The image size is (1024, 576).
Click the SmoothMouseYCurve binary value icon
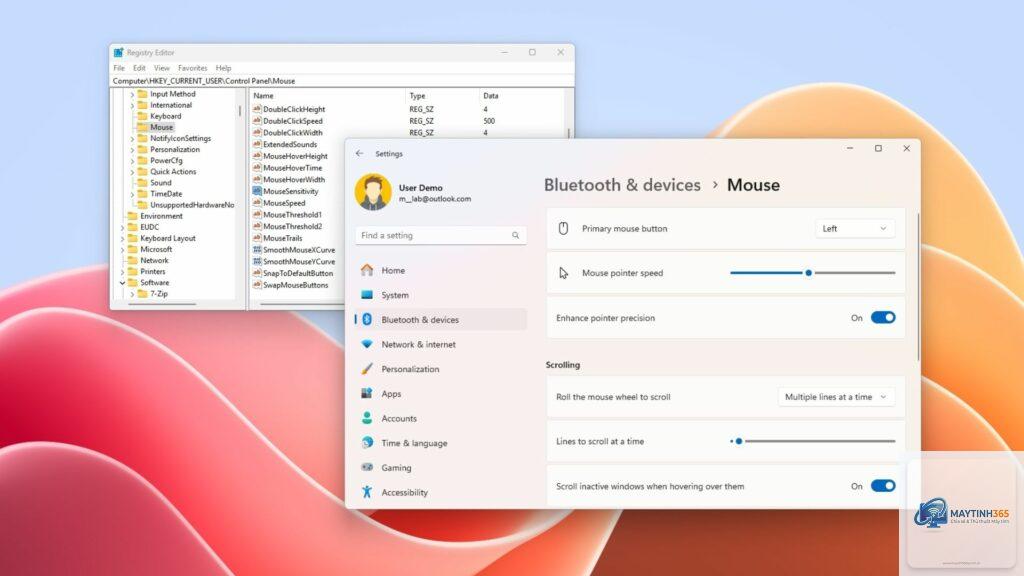coord(257,261)
